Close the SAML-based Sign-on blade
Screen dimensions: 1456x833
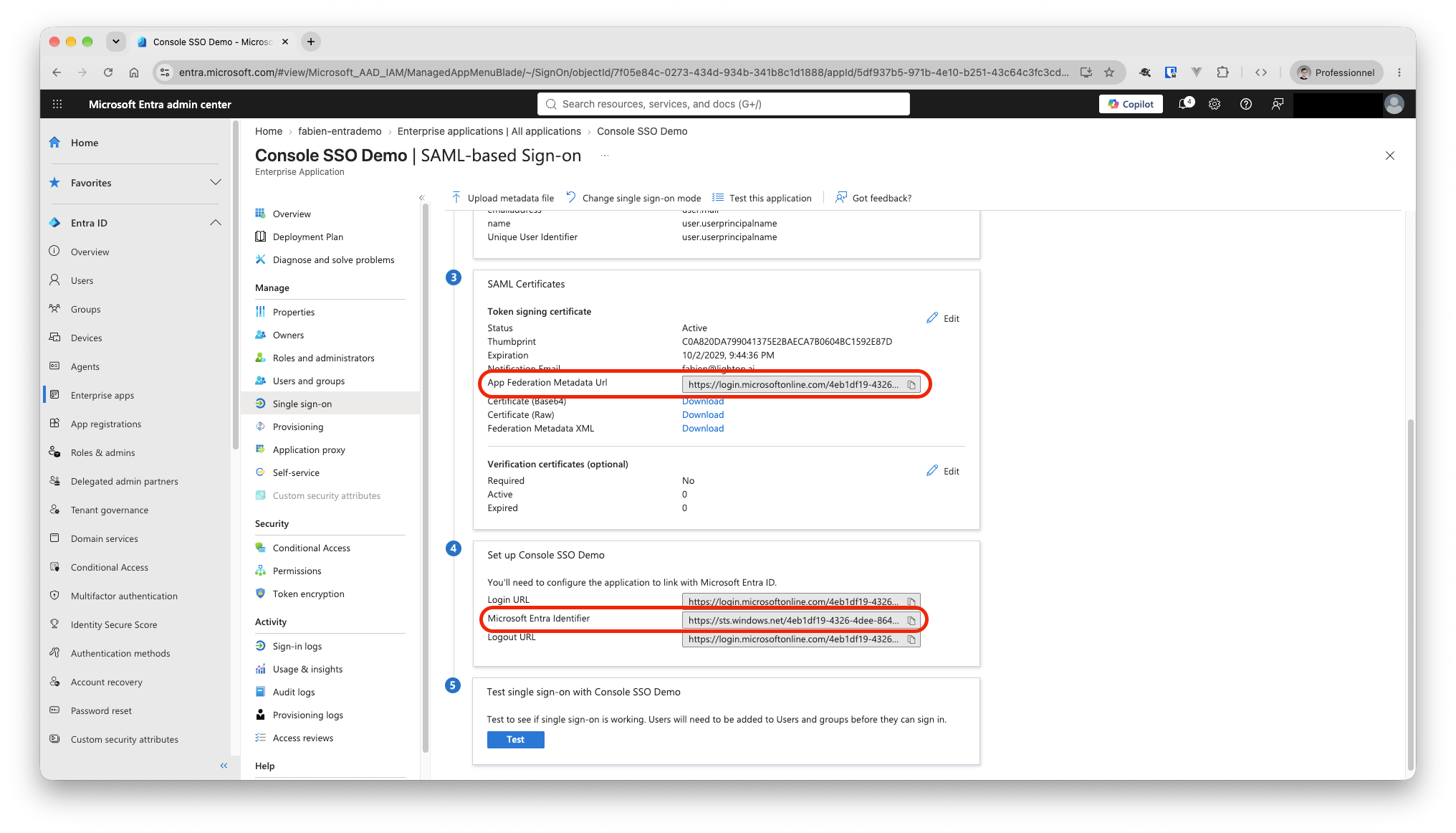click(1390, 156)
